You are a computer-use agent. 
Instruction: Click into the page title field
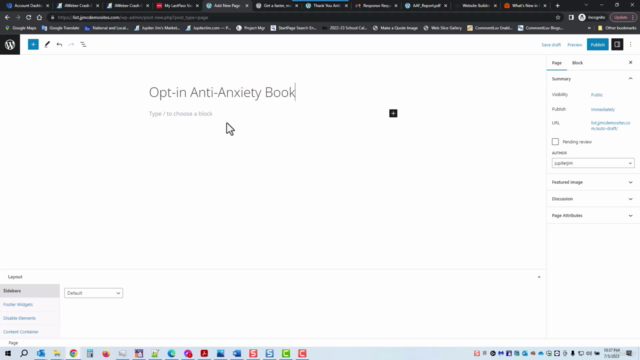coord(222,92)
